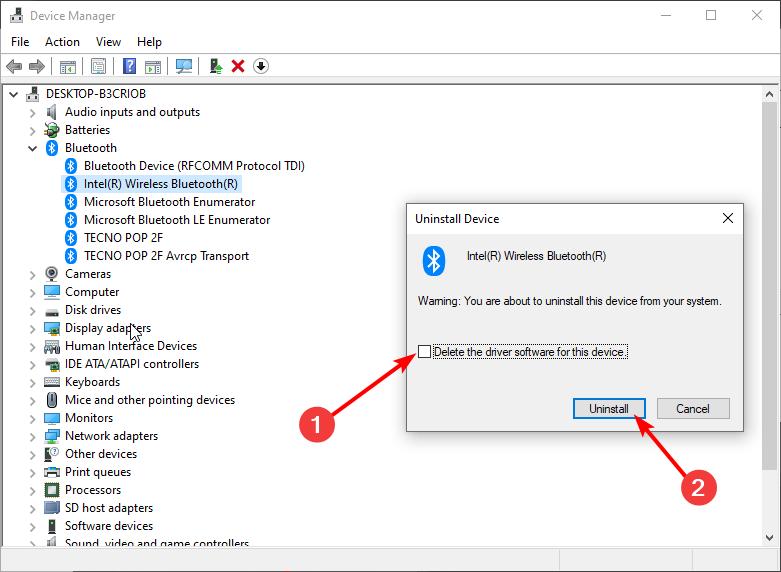Click the scrollbar up arrow
This screenshot has width=781, height=572.
click(x=769, y=94)
